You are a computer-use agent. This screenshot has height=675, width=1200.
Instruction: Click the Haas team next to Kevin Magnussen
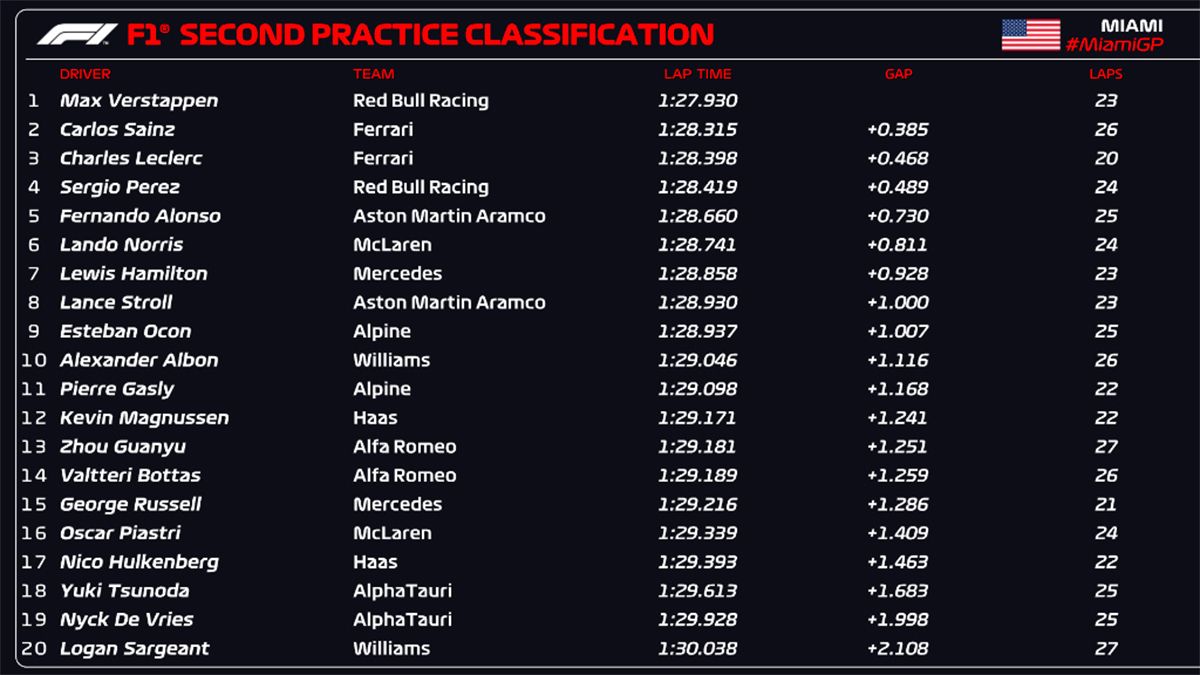coord(375,418)
